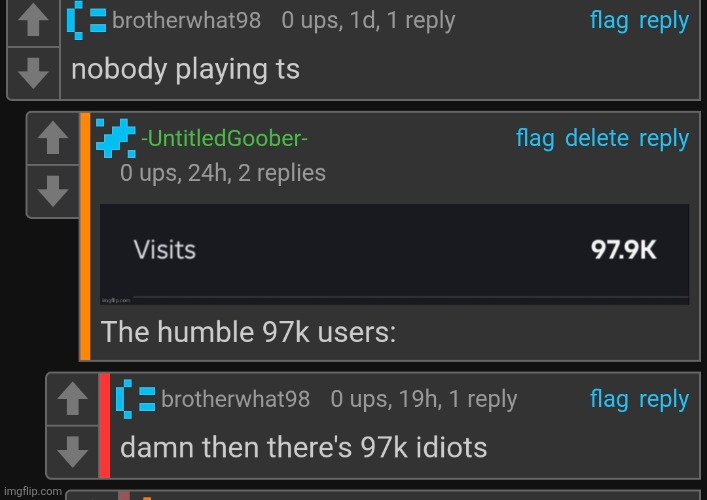Delete -UntitledGoober-'s comment
The height and width of the screenshot is (500, 707).
[597, 138]
